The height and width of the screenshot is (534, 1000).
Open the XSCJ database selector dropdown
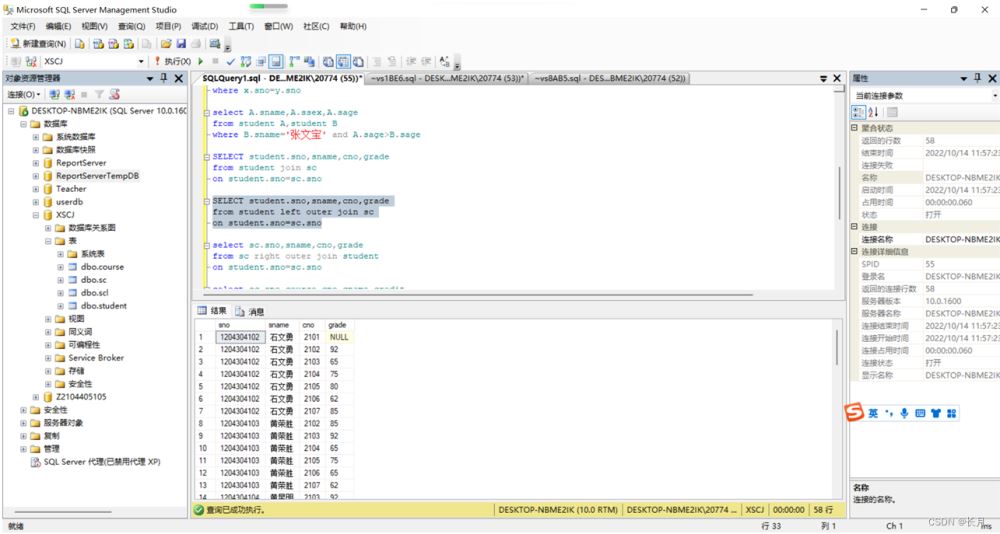(141, 62)
